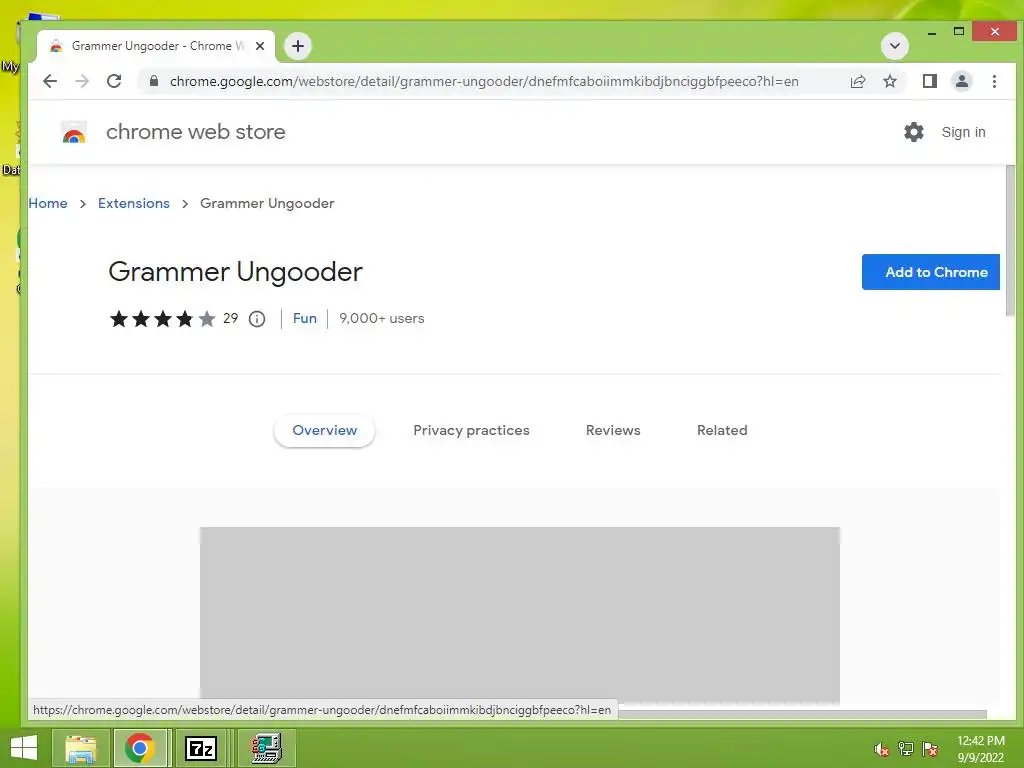1024x768 pixels.
Task: View site information via padlock icon
Action: 153,81
